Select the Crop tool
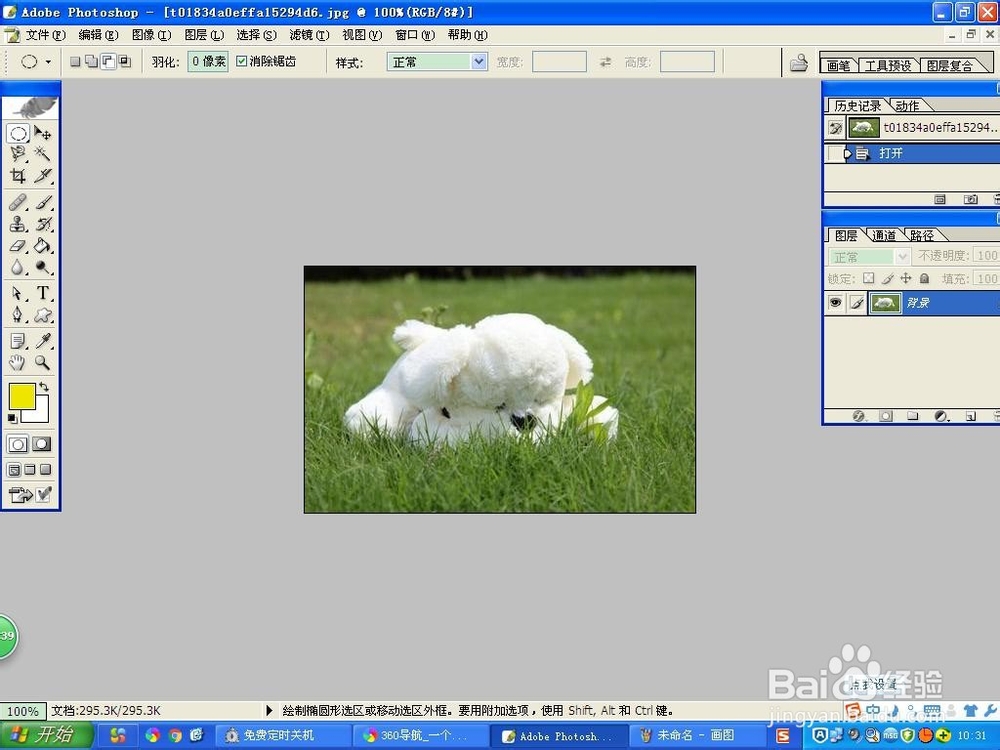 coord(18,175)
